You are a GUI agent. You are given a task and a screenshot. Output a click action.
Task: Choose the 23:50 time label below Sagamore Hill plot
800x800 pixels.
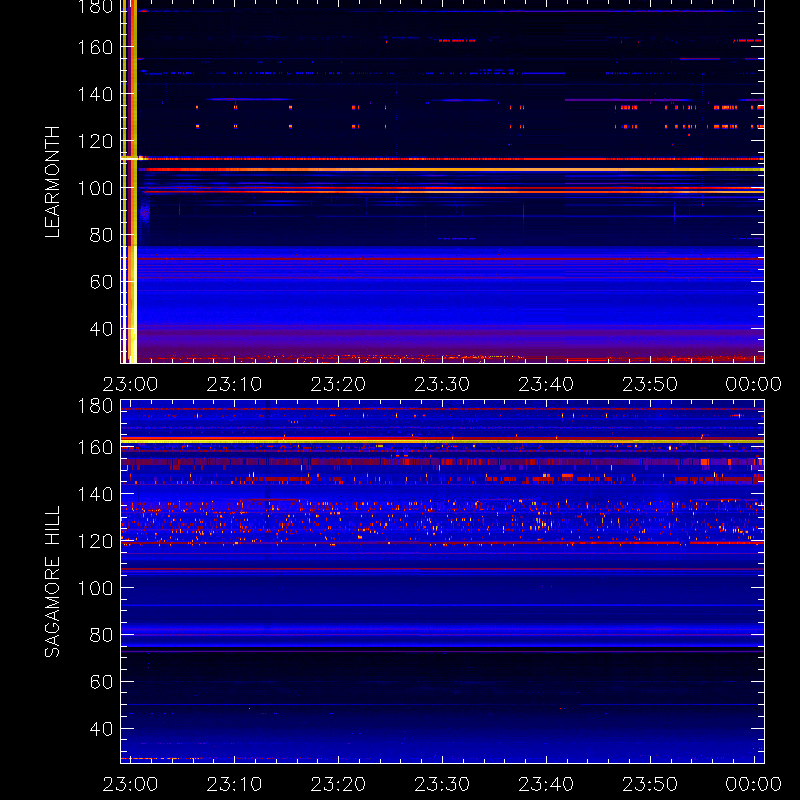[650, 784]
